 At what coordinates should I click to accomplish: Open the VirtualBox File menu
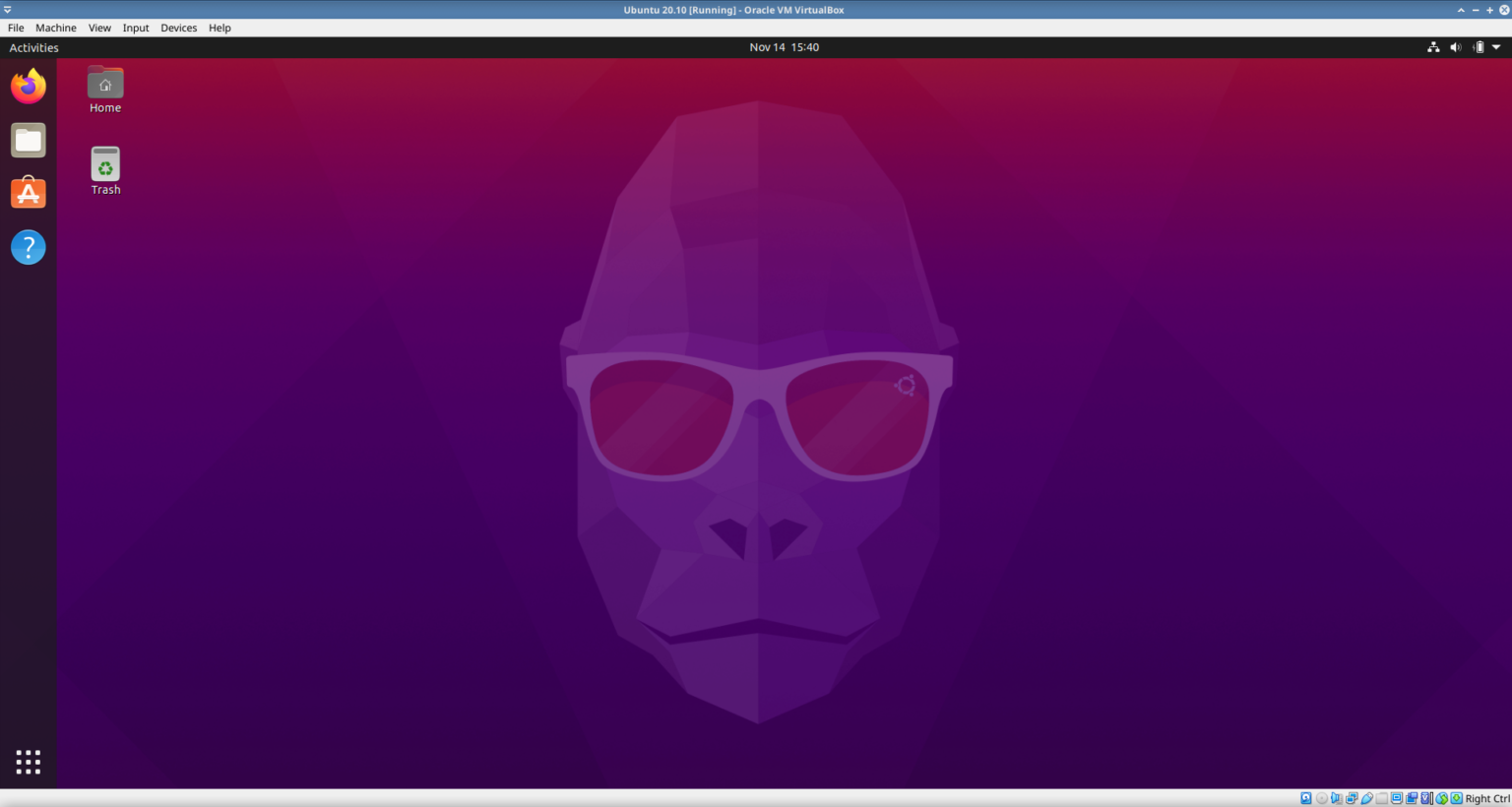(16, 28)
